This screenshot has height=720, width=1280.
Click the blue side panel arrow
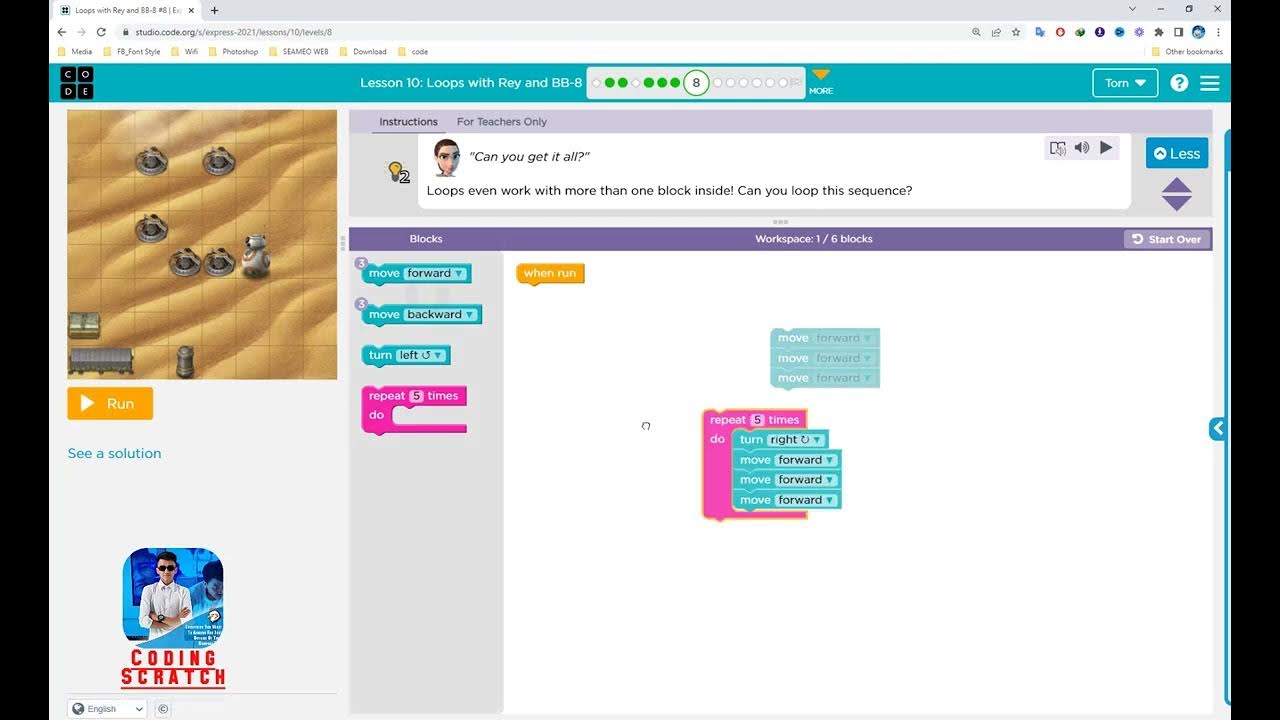[x=1217, y=428]
